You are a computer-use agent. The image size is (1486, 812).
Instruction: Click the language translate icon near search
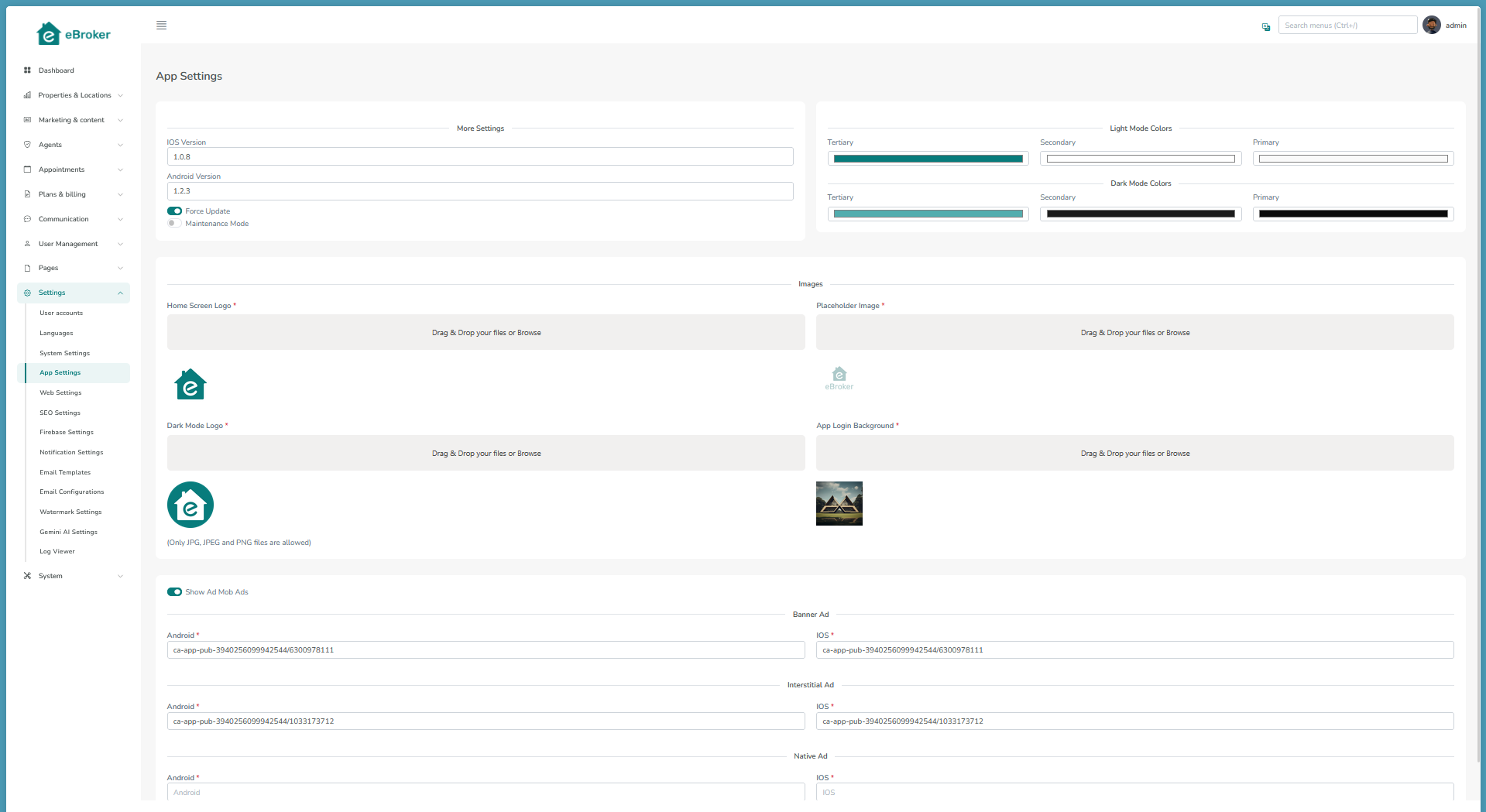[x=1265, y=26]
